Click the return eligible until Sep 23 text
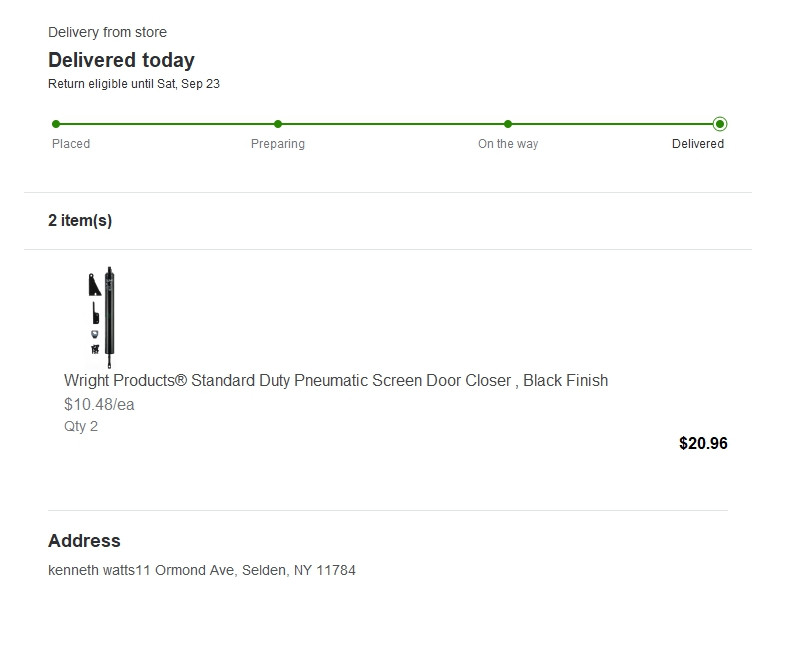 point(134,84)
